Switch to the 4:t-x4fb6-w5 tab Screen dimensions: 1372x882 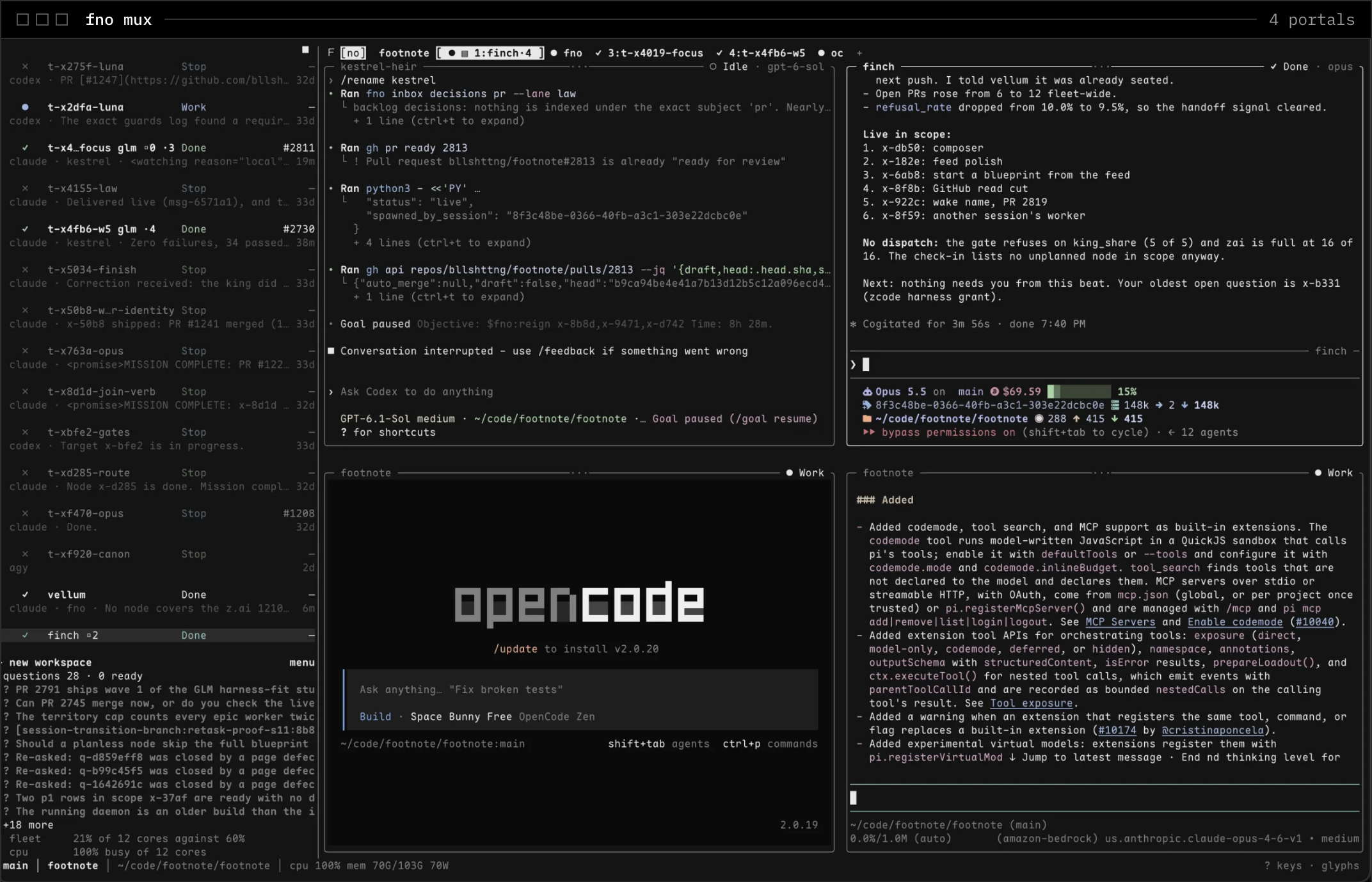click(x=760, y=53)
